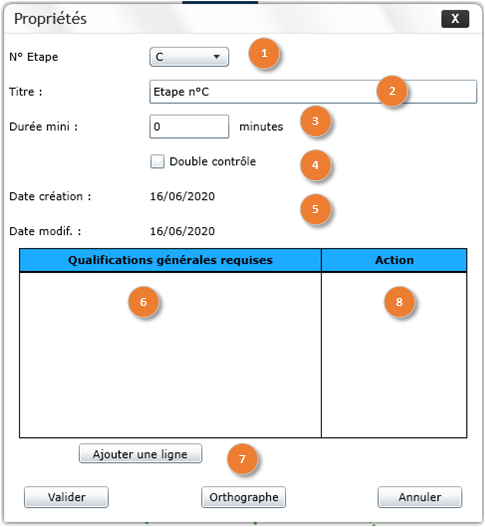Enable the Double contrôle checkbox
485x527 pixels.
157,161
